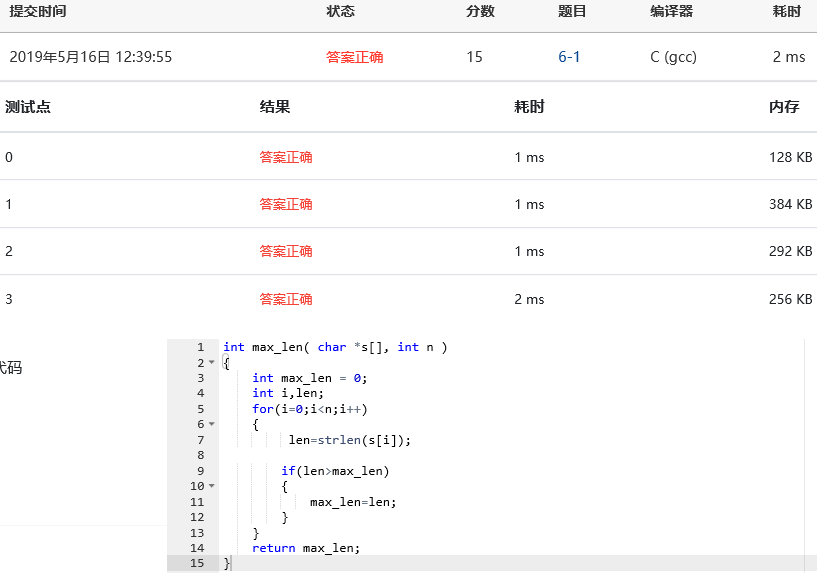Click code line 'int i,len;'
Screen dimensions: 817x573
pyautogui.click(x=288, y=393)
